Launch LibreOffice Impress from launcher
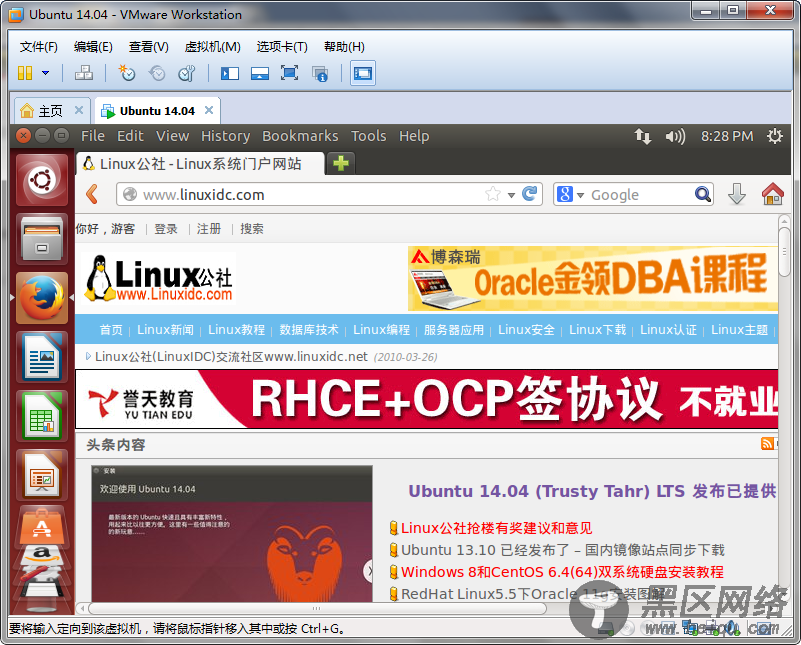This screenshot has height=645, width=801. (x=42, y=475)
